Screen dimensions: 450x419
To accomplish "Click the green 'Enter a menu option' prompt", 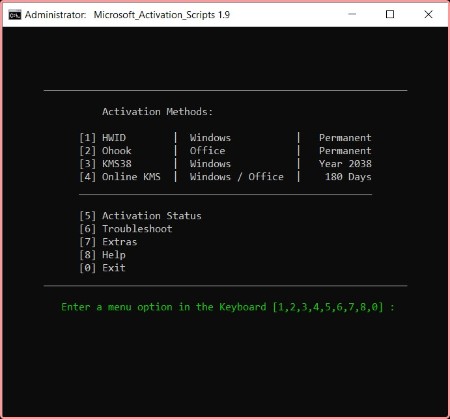I will point(228,307).
